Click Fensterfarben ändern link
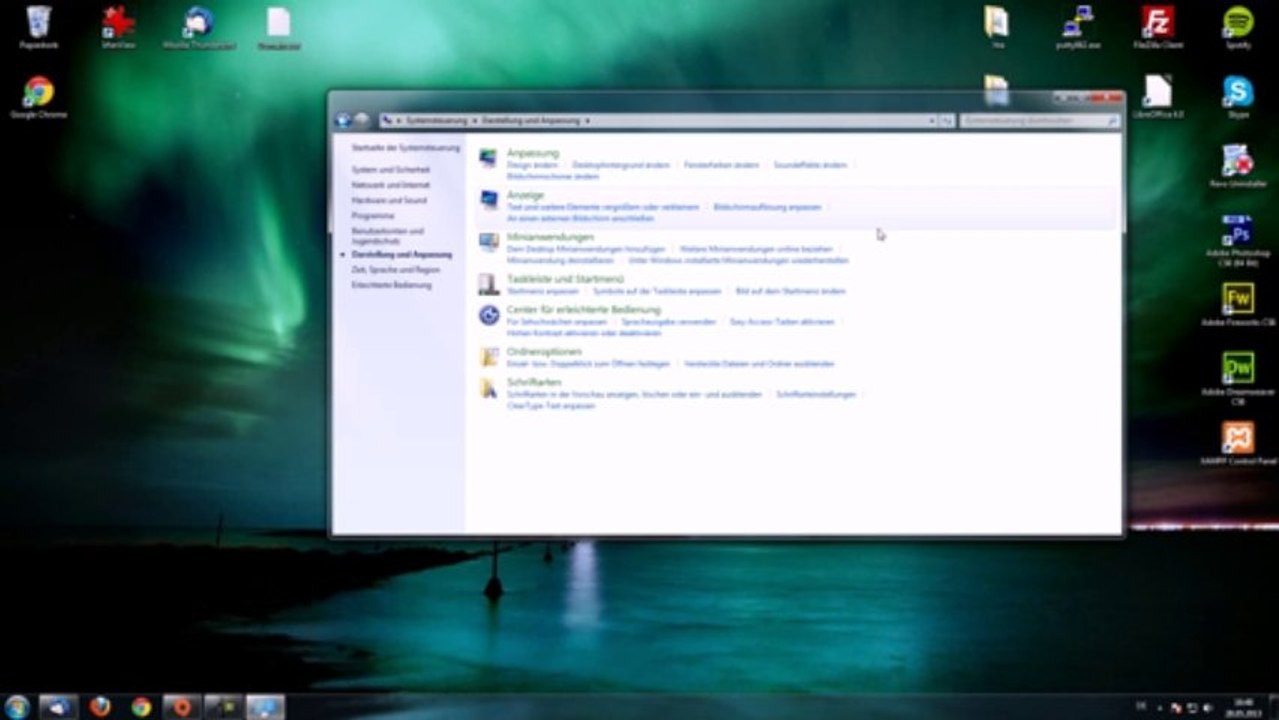 [721, 165]
